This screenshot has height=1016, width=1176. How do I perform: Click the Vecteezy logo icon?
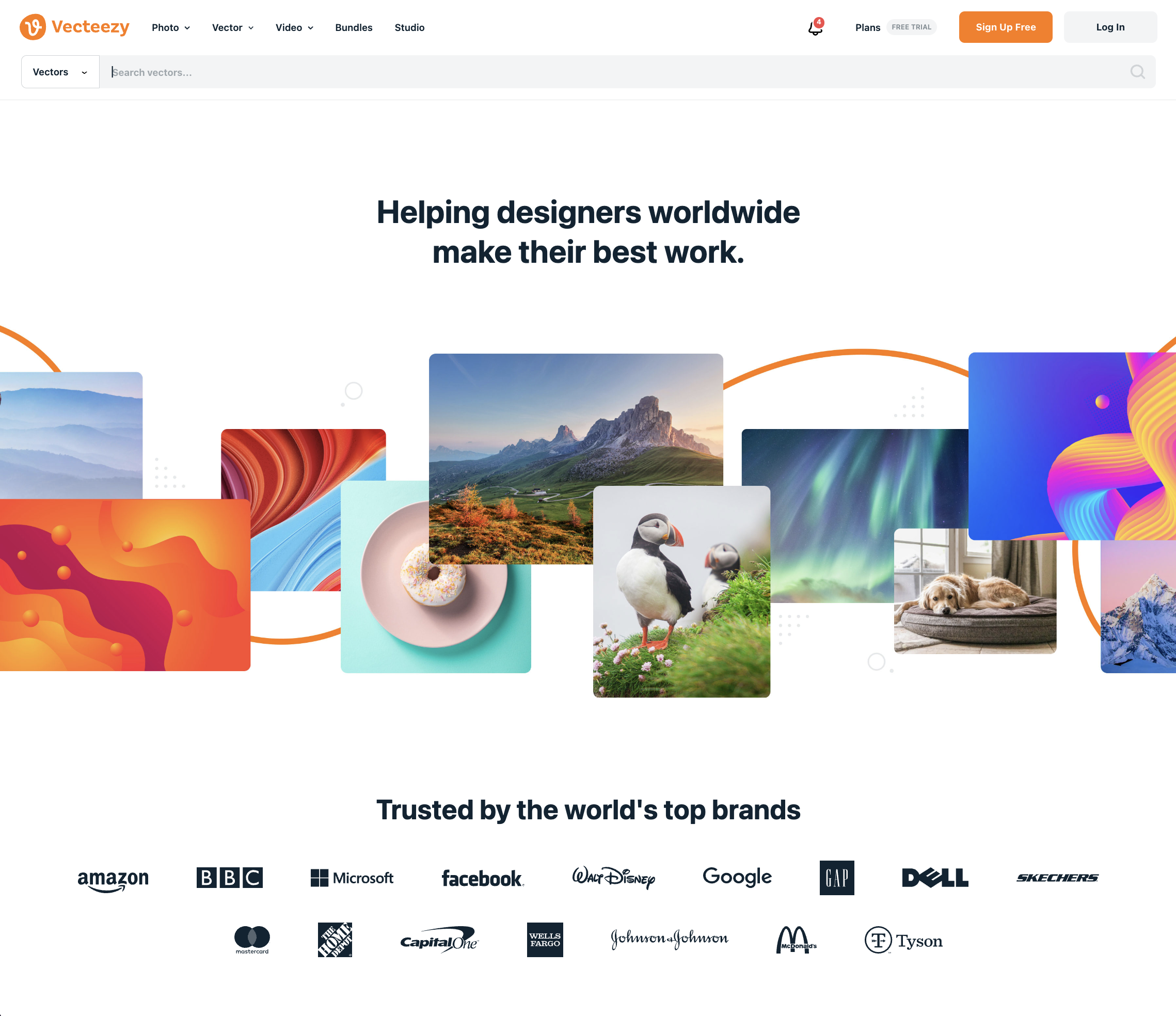coord(33,27)
